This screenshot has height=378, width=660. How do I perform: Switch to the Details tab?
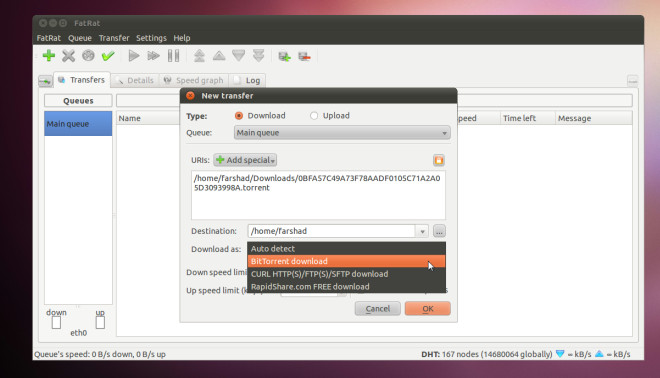136,80
